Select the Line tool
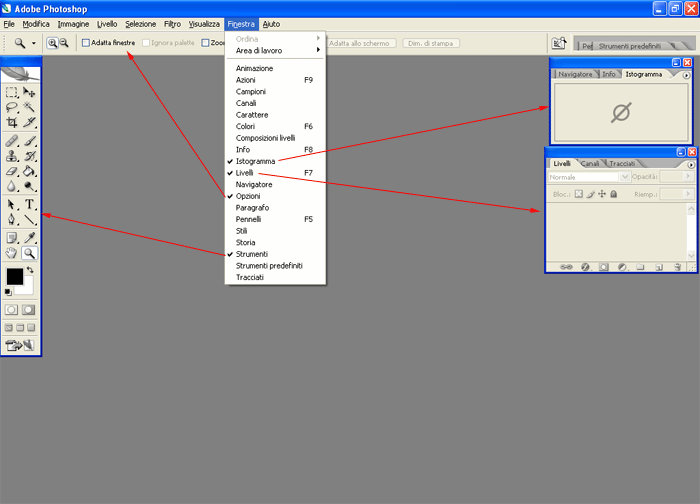The image size is (700, 504). click(x=29, y=219)
